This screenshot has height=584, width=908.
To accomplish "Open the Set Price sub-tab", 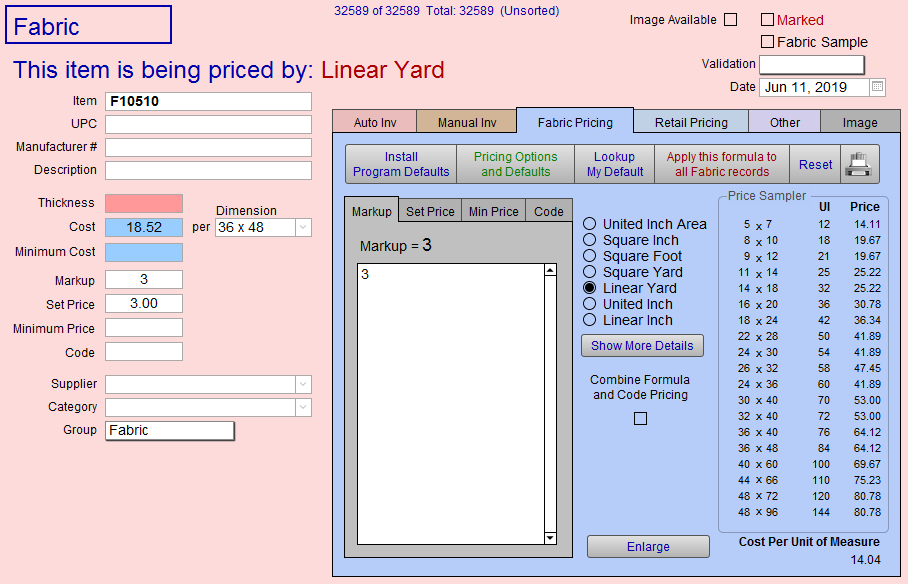I will click(x=430, y=212).
